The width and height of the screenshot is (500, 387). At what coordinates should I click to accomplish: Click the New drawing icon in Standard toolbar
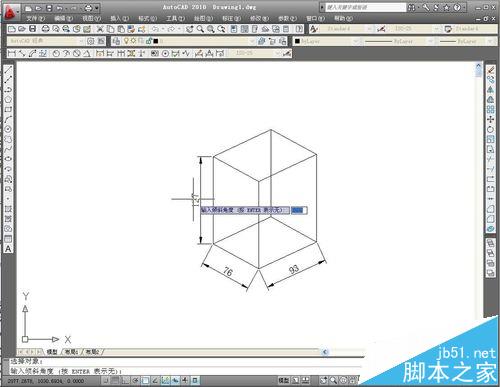pos(12,29)
